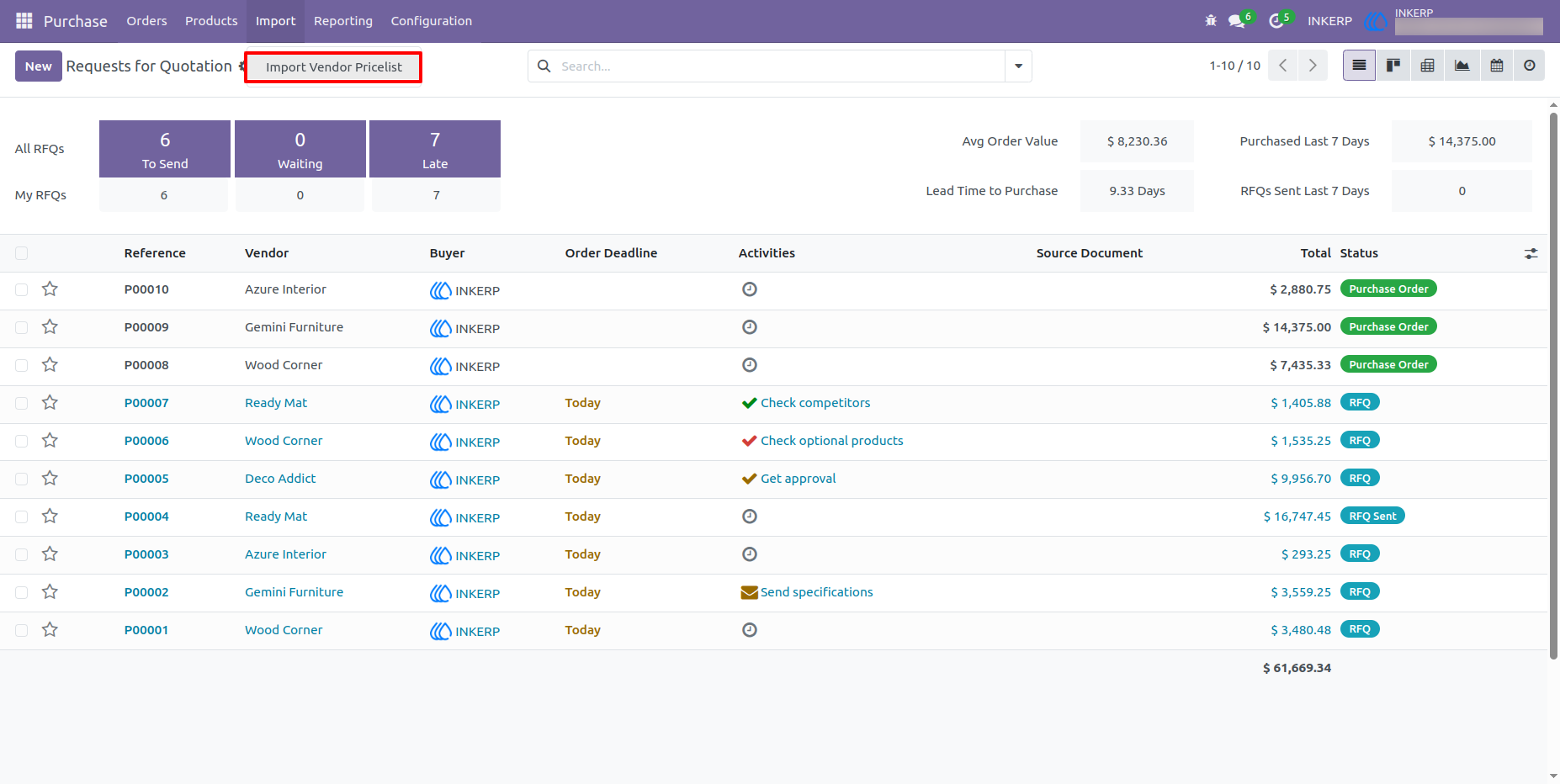Screen dimensions: 1560x784
Task: Open the Reporting menu
Action: tap(343, 21)
